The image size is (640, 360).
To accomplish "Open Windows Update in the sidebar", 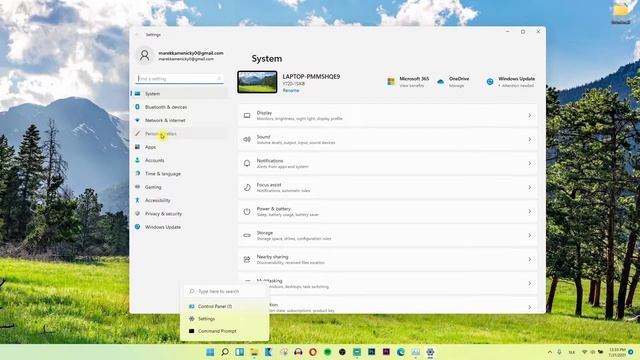I will (x=180, y=227).
